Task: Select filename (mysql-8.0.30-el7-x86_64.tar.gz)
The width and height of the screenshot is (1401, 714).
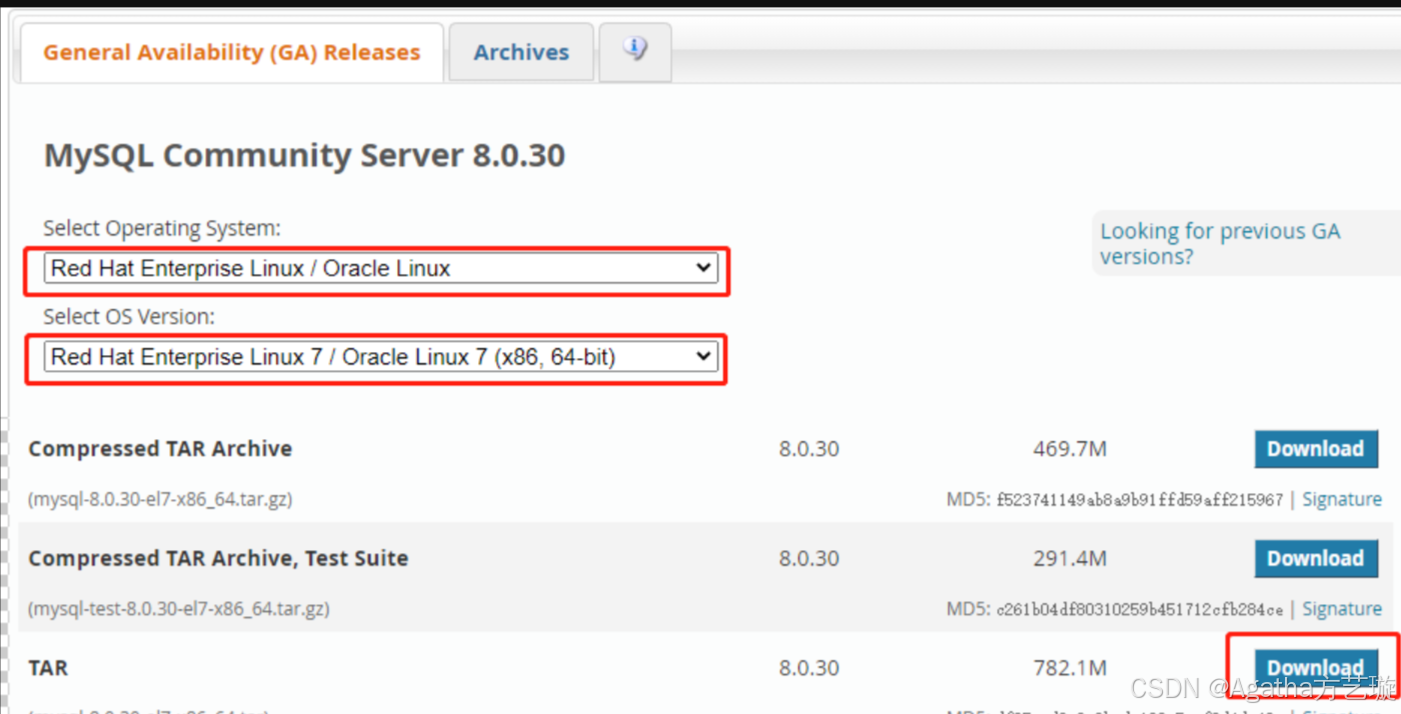Action: [160, 499]
